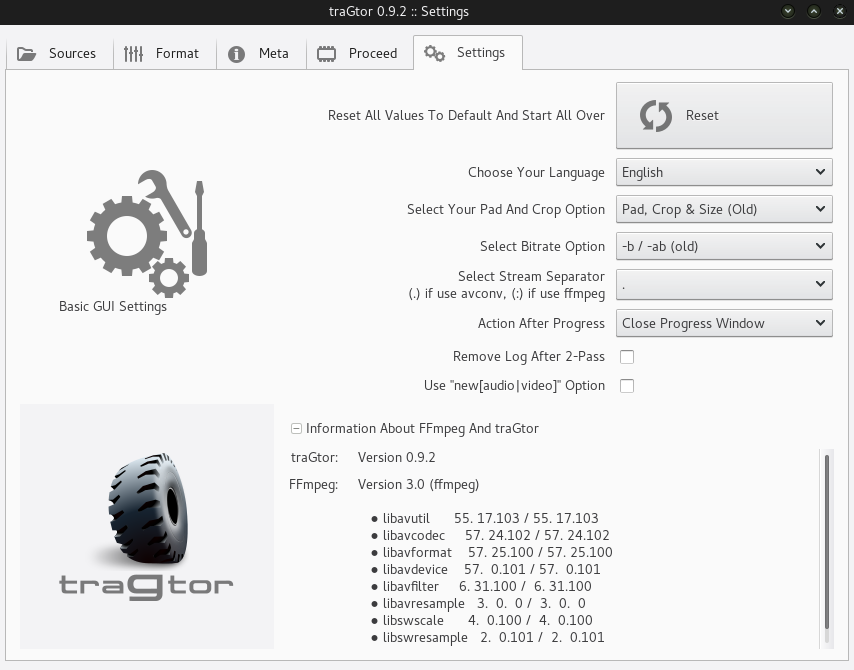Open the Proceed tab
The image size is (854, 670).
tap(360, 53)
